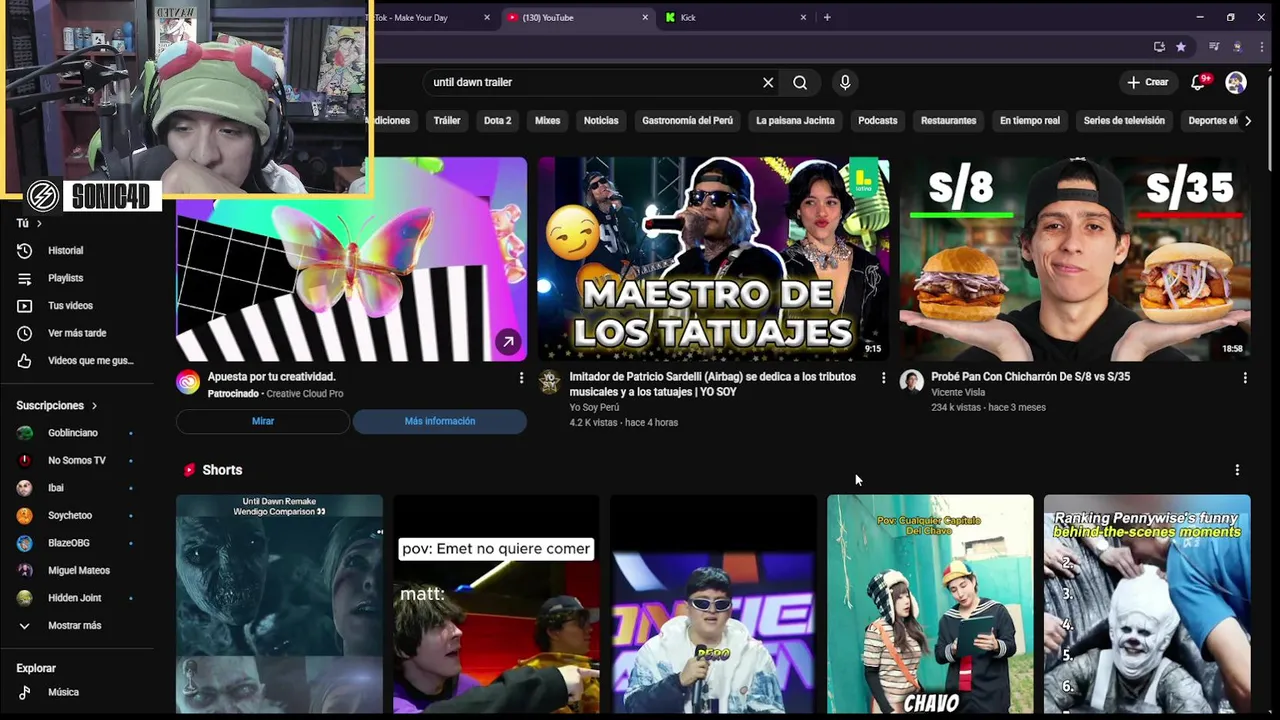1280x720 pixels.
Task: Click the Creative Cloud advertiser avatar
Action: (188, 382)
